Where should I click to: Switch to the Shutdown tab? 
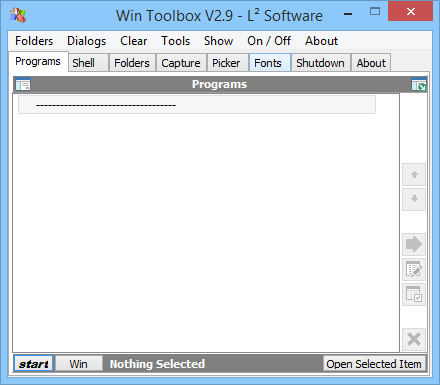pyautogui.click(x=320, y=63)
